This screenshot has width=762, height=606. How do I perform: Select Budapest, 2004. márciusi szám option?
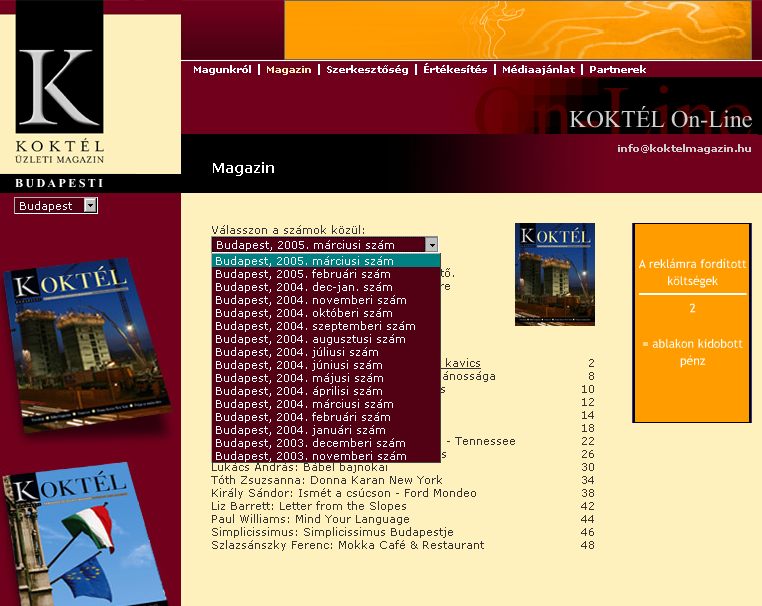pos(326,404)
